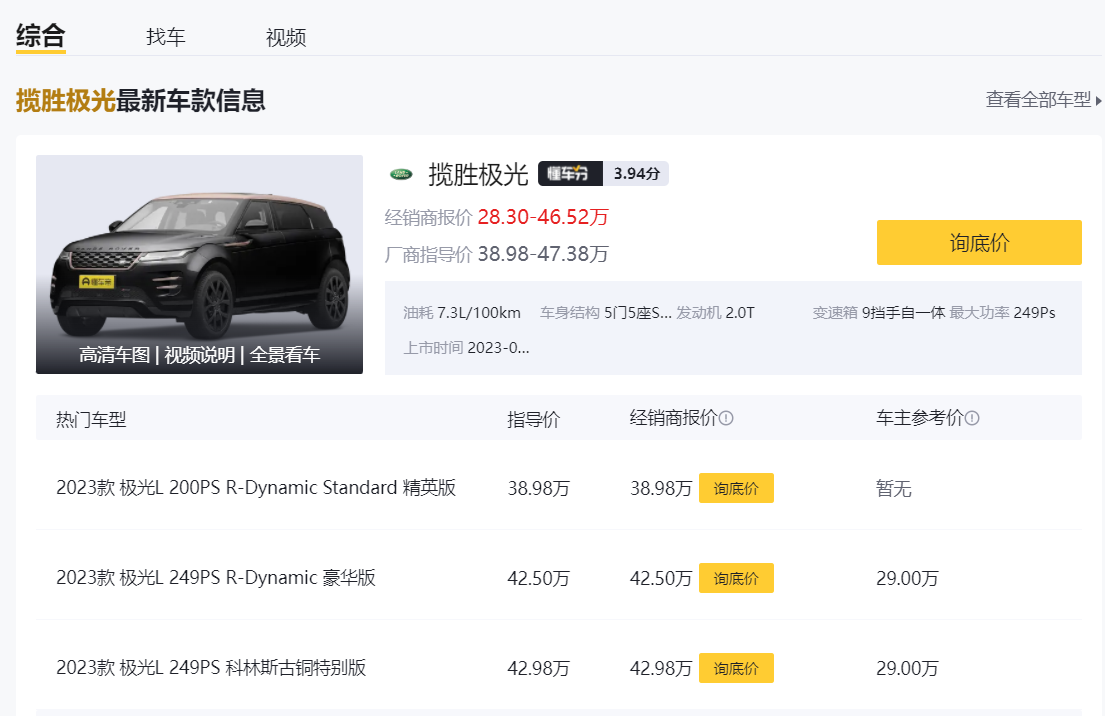This screenshot has width=1105, height=716.
Task: Click 视频说明 link on car image
Action: pyautogui.click(x=199, y=354)
